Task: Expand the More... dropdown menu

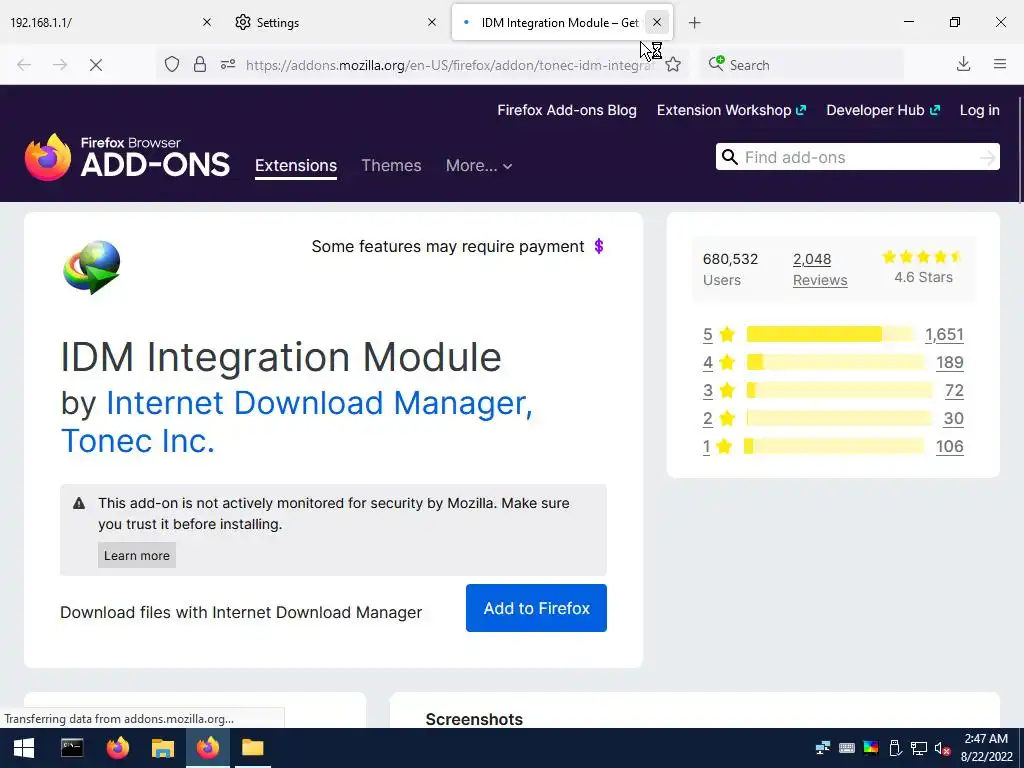Action: tap(479, 165)
